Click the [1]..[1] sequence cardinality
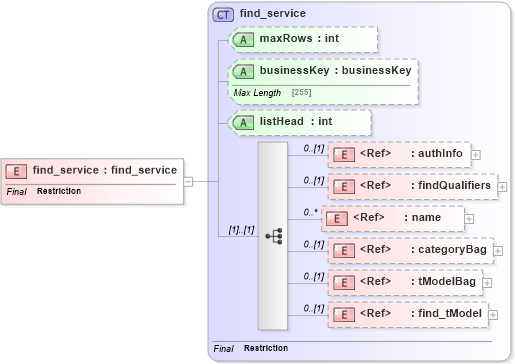This screenshot has width=515, height=364. 241,230
